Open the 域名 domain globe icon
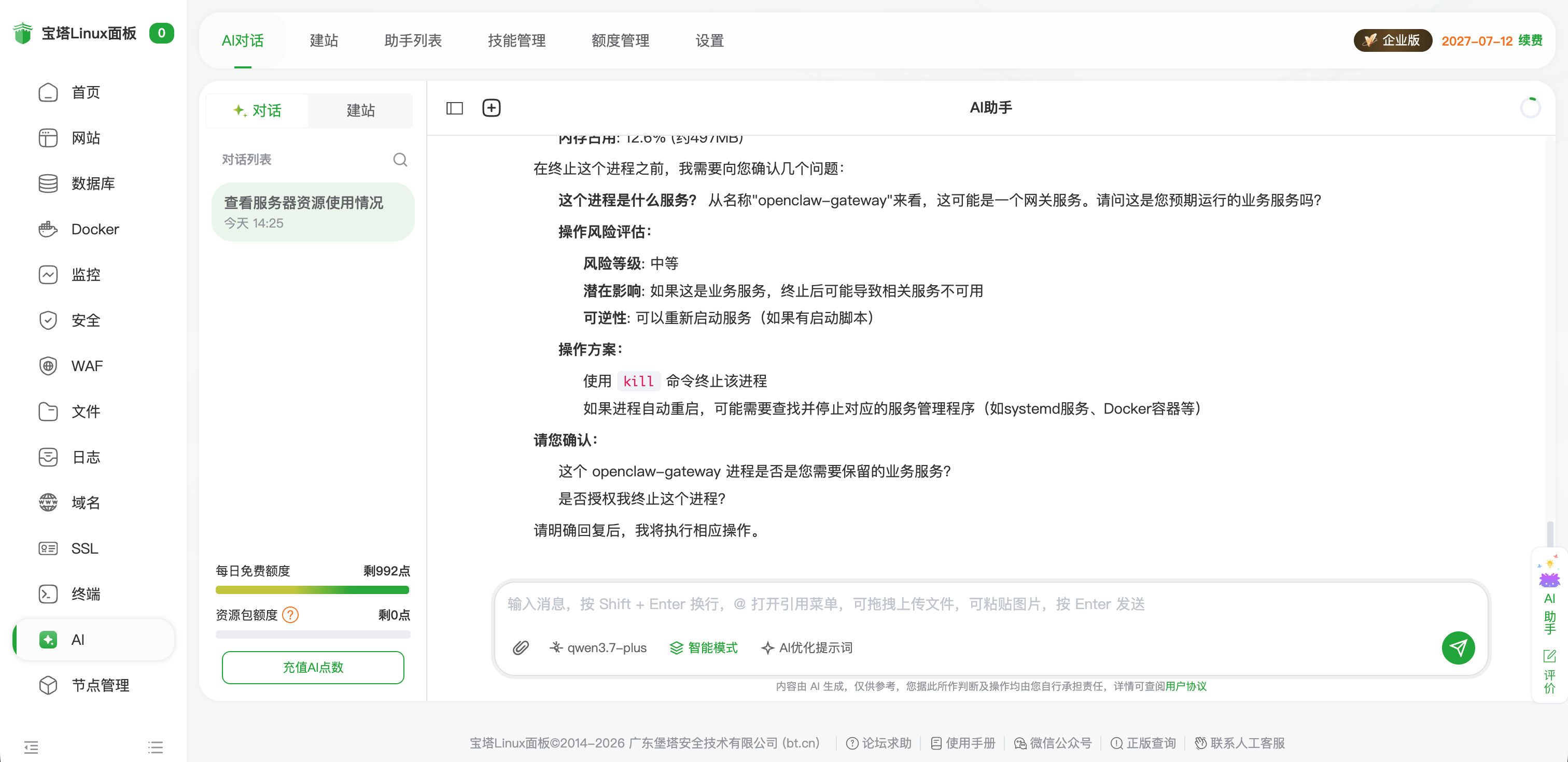The image size is (1568, 762). pos(48,503)
